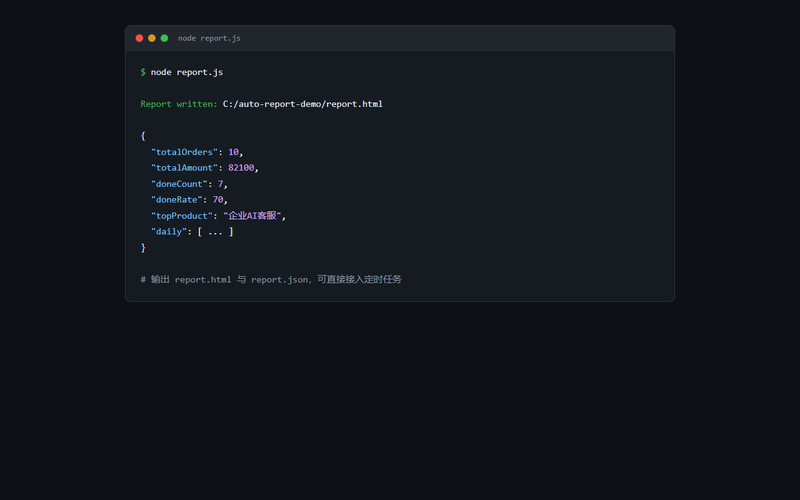
Task: Click the collapsed array "[ ... ]"
Action: pos(215,232)
